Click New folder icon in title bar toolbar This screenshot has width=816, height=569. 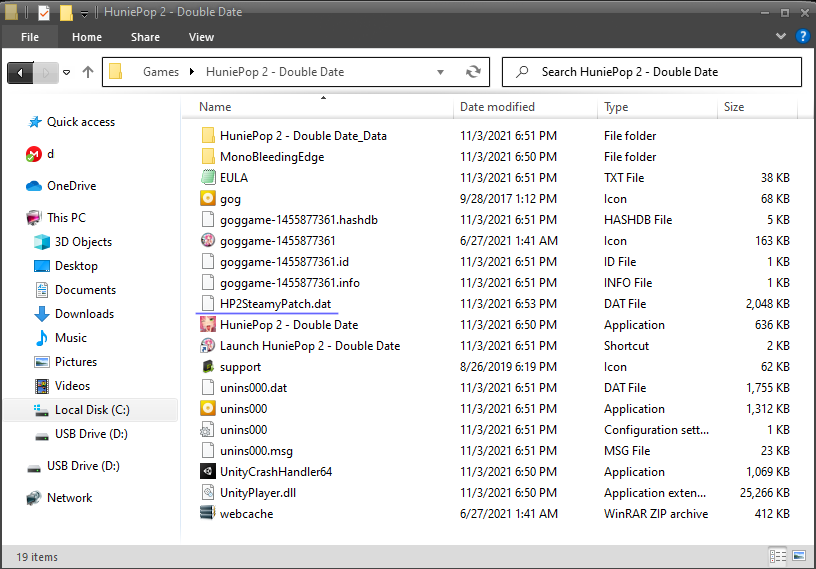[66, 12]
